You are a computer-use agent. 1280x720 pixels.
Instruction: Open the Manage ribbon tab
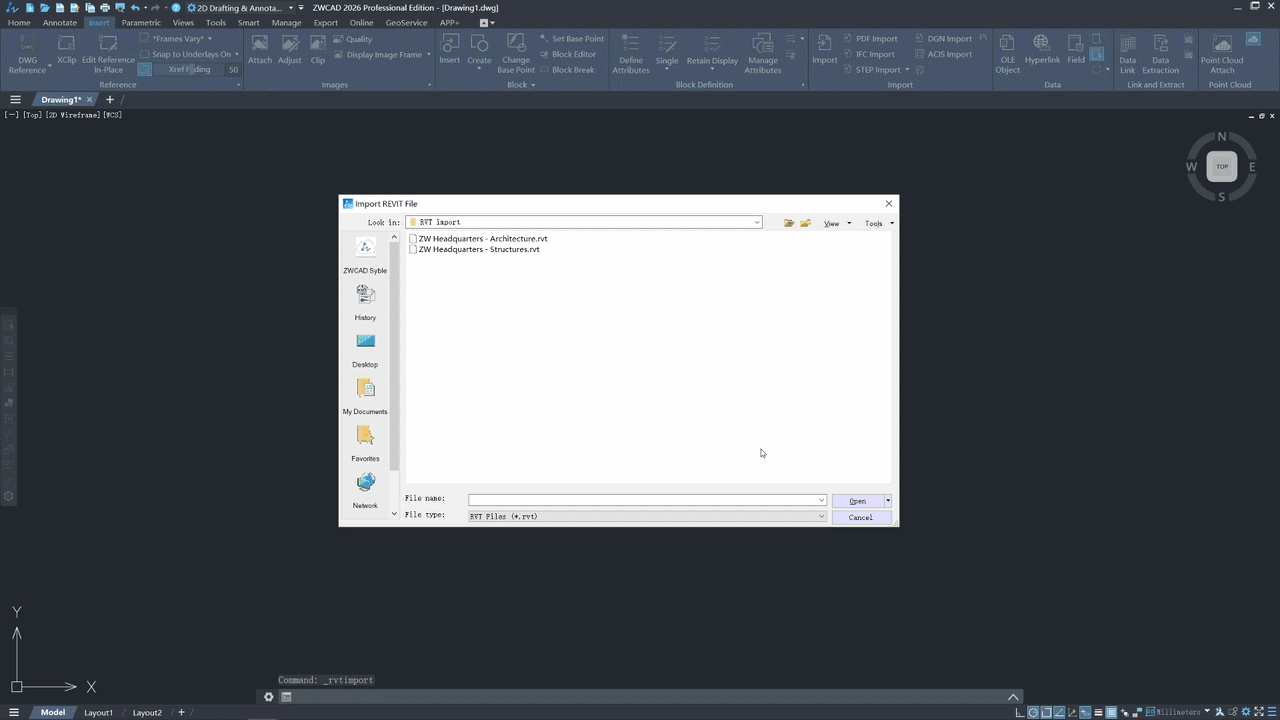(286, 22)
